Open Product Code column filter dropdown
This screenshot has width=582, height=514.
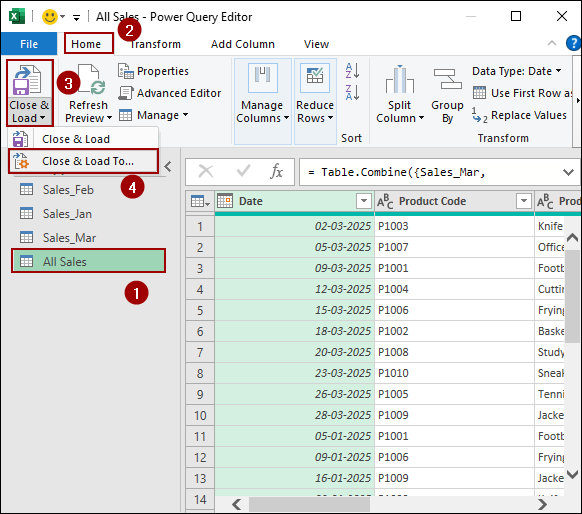coord(524,201)
